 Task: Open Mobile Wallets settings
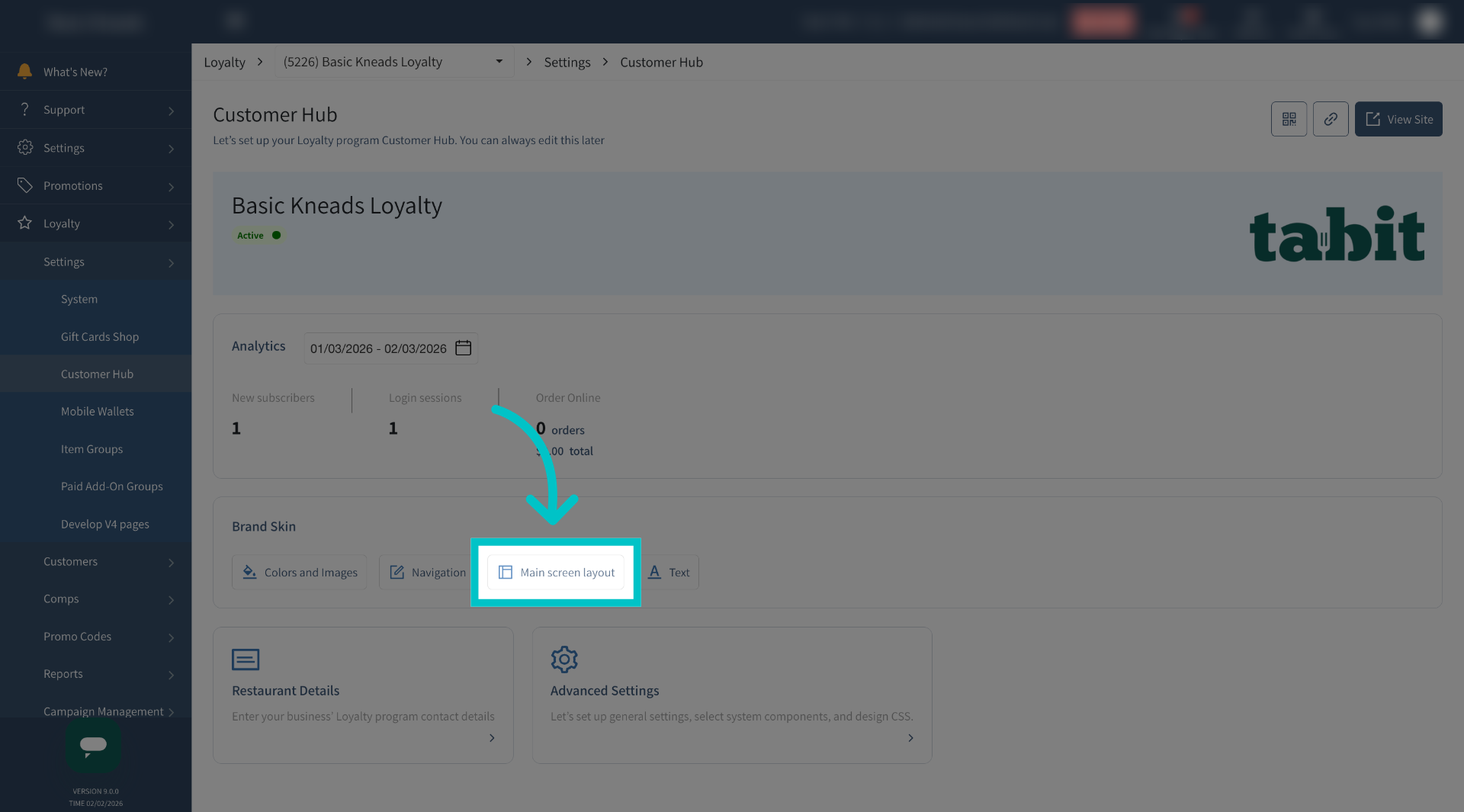pyautogui.click(x=98, y=411)
